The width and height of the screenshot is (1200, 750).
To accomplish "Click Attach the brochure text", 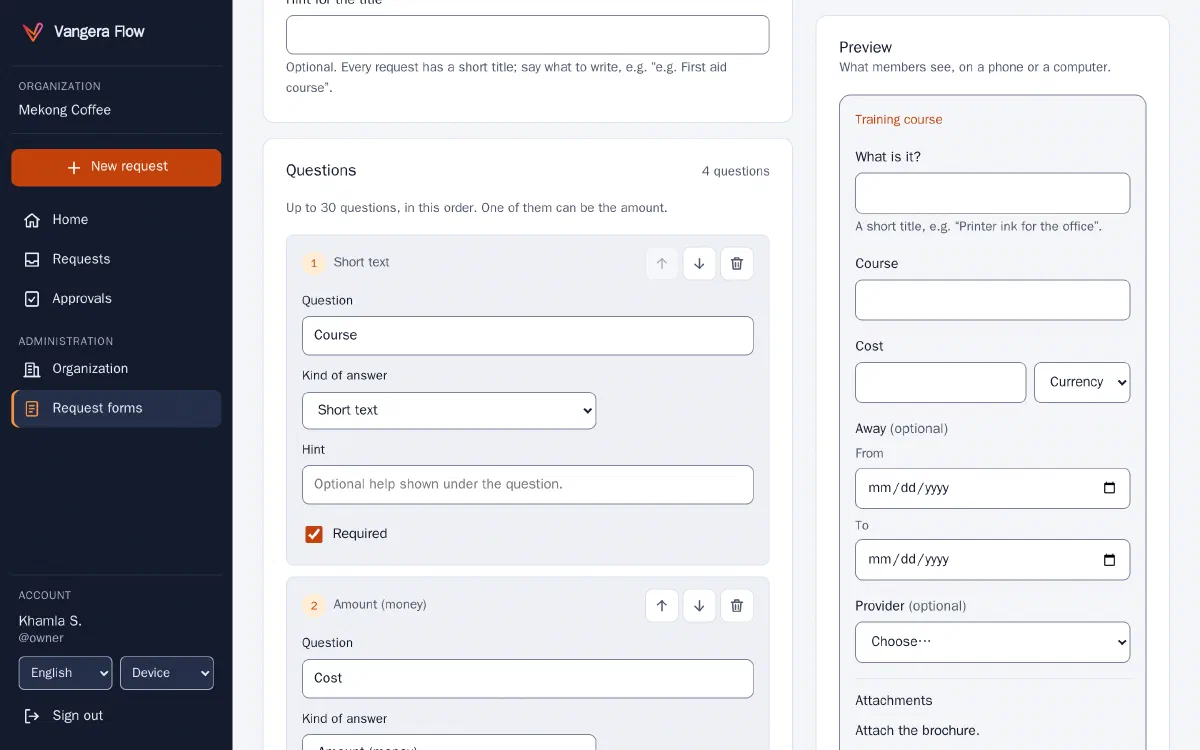I will (917, 731).
